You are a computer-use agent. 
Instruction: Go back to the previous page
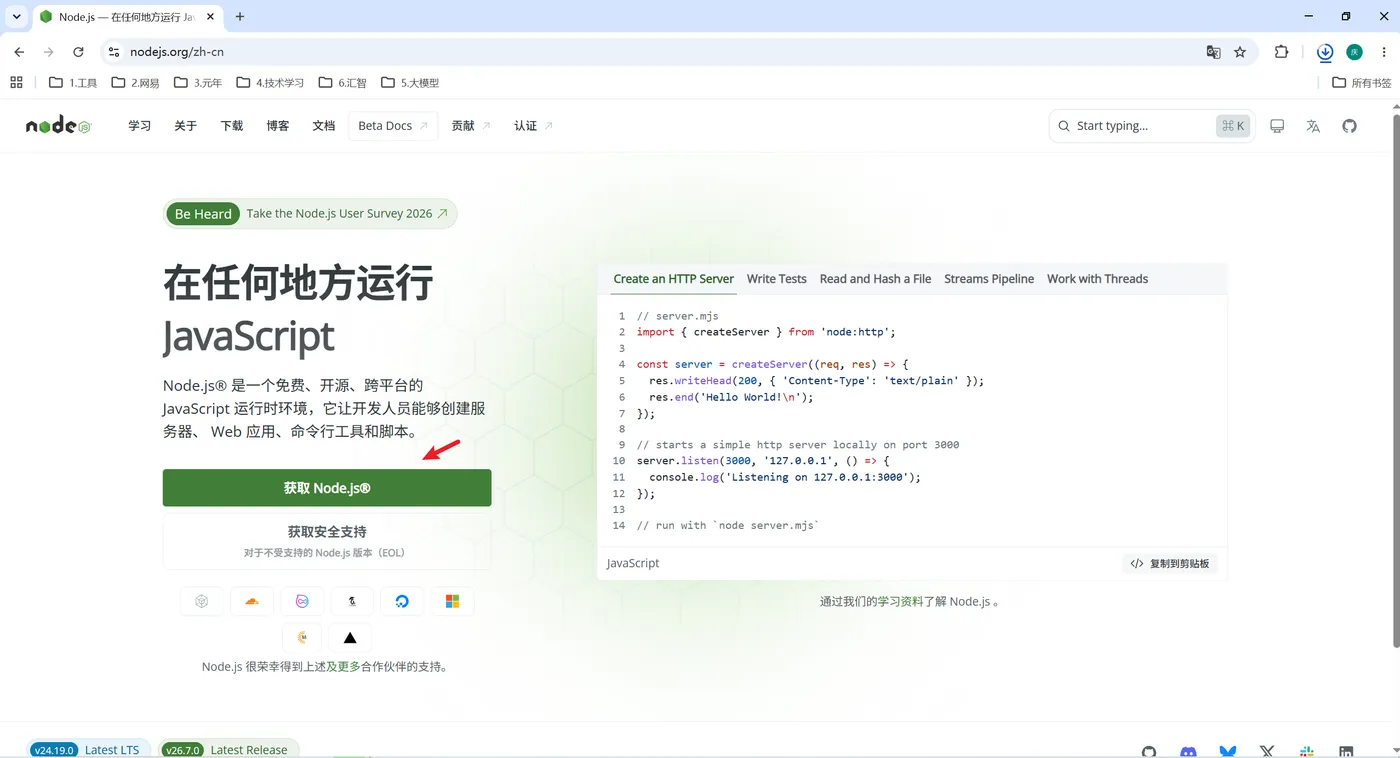tap(19, 52)
